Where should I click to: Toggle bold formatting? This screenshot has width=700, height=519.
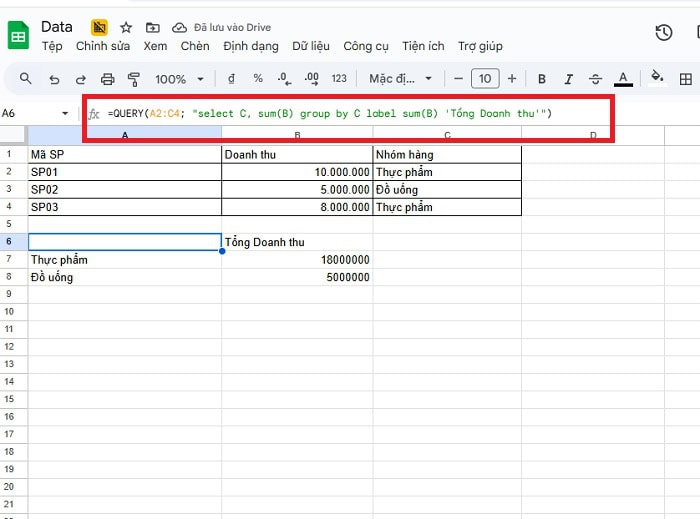(x=542, y=78)
